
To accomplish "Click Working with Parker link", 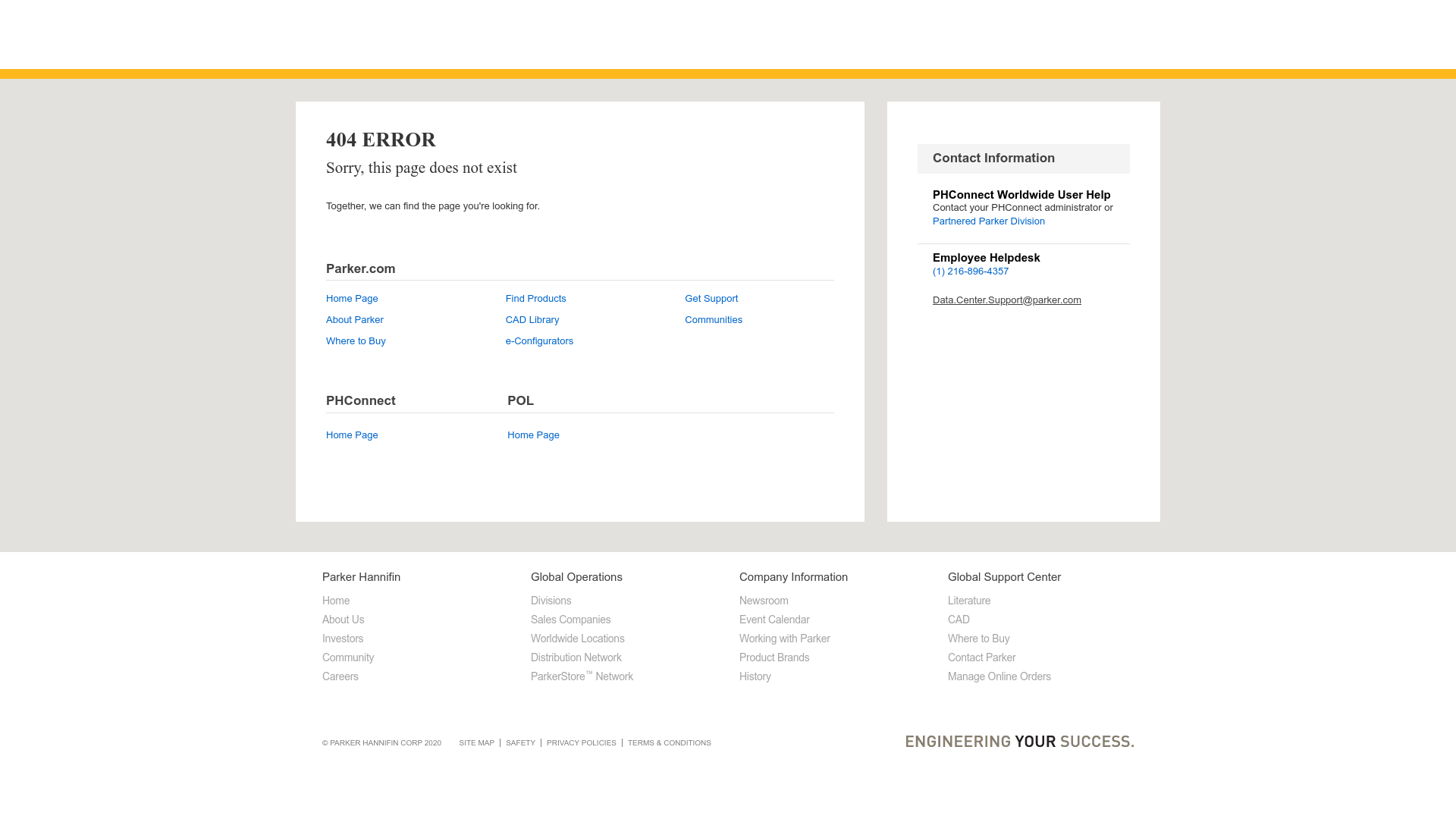I will (x=785, y=639).
